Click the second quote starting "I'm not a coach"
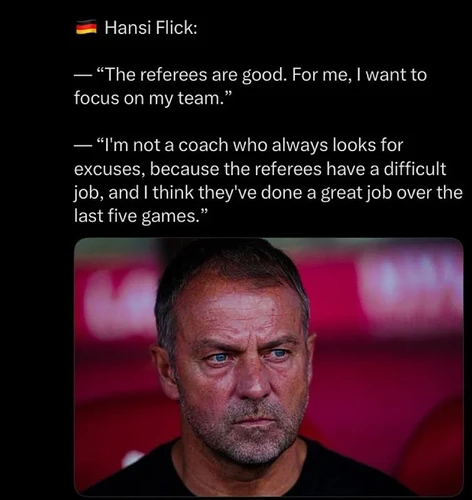 pos(268,181)
